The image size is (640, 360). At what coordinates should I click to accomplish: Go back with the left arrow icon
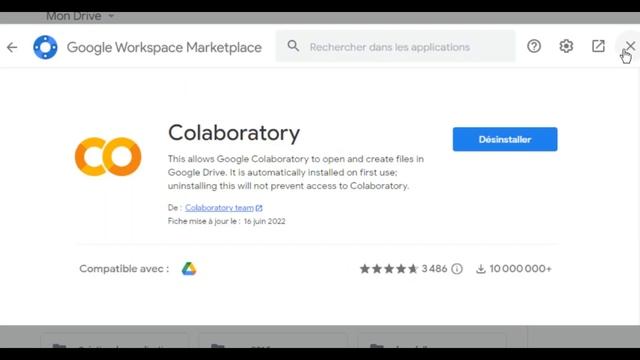click(12, 47)
